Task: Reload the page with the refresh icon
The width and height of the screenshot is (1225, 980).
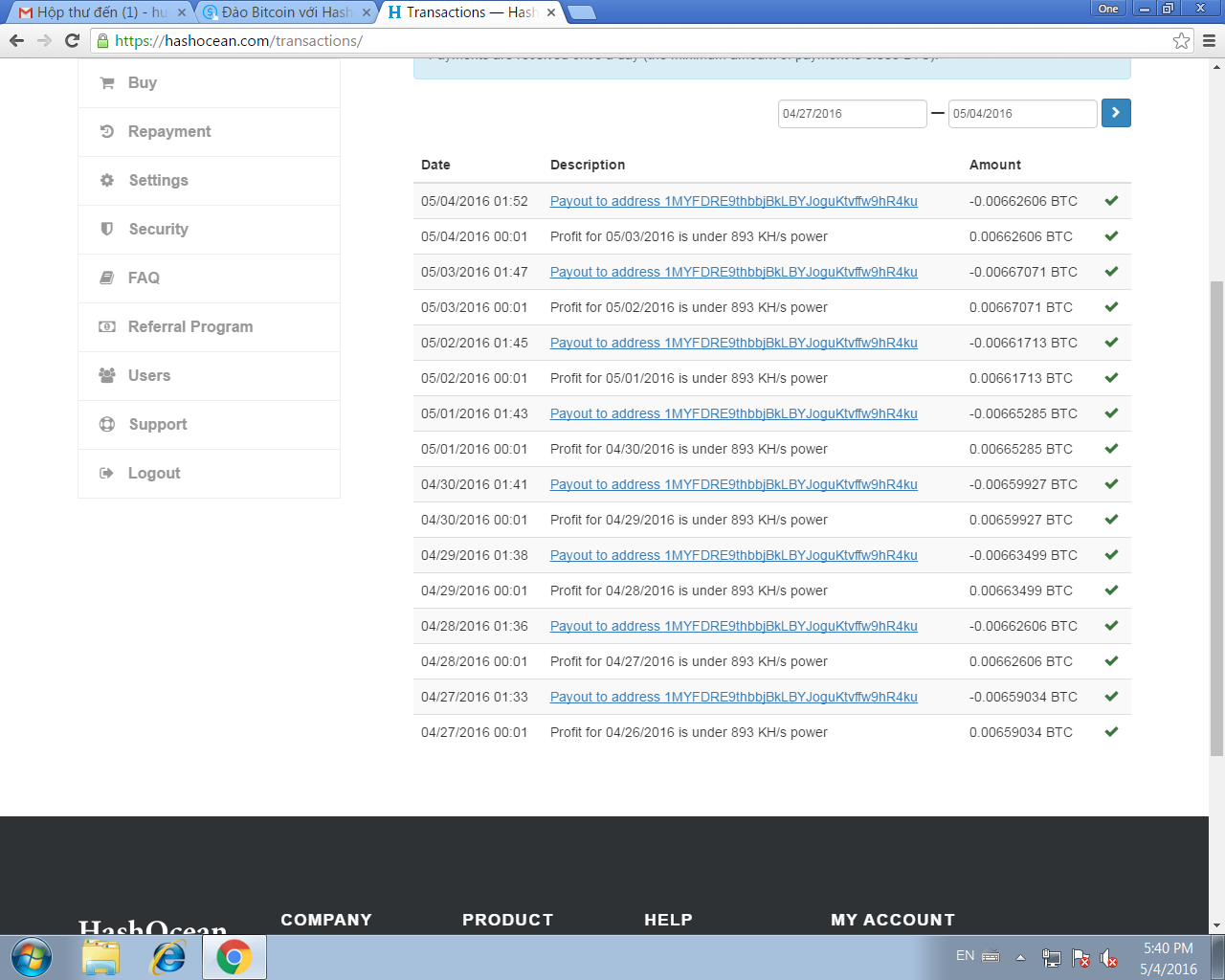Action: (x=72, y=40)
